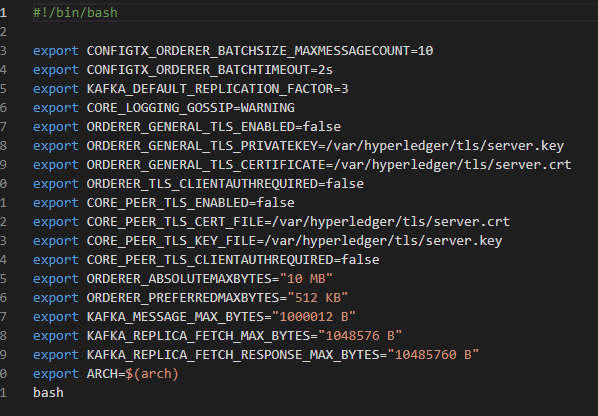Screen dimensions: 598x416
Task: Click CONFIGTX_ORDERER_BATCHTIMEOUT=2s text
Action: pyautogui.click(x=209, y=70)
